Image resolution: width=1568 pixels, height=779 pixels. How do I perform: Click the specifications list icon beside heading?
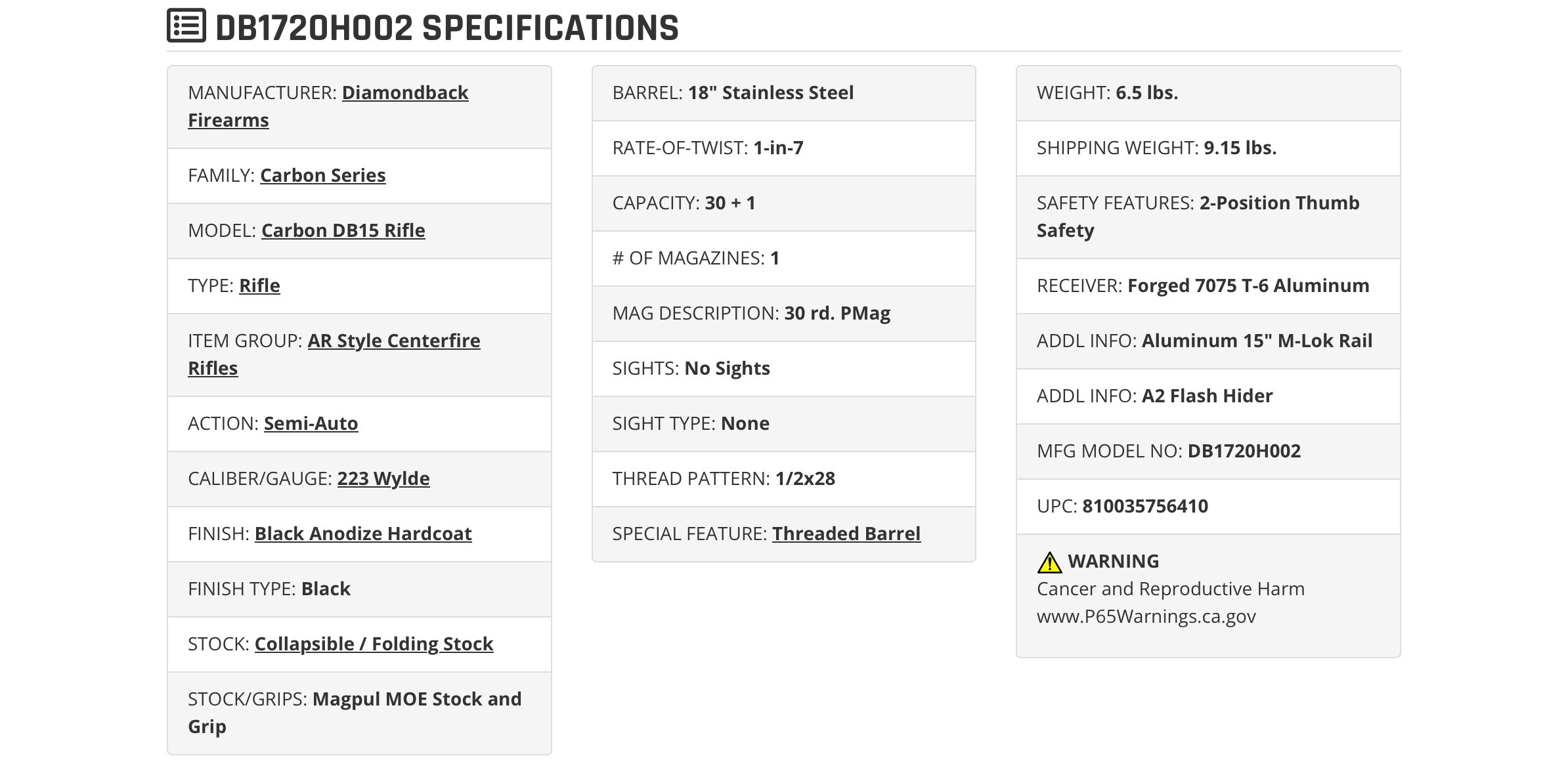click(x=186, y=26)
